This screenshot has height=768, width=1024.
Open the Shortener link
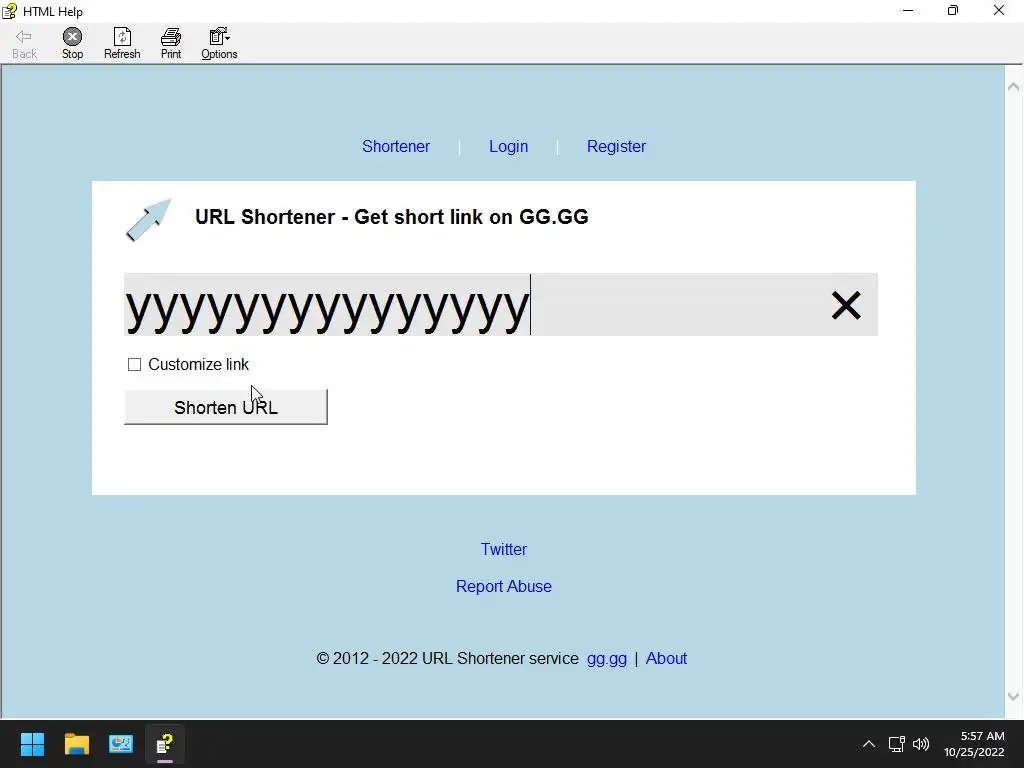(x=396, y=146)
